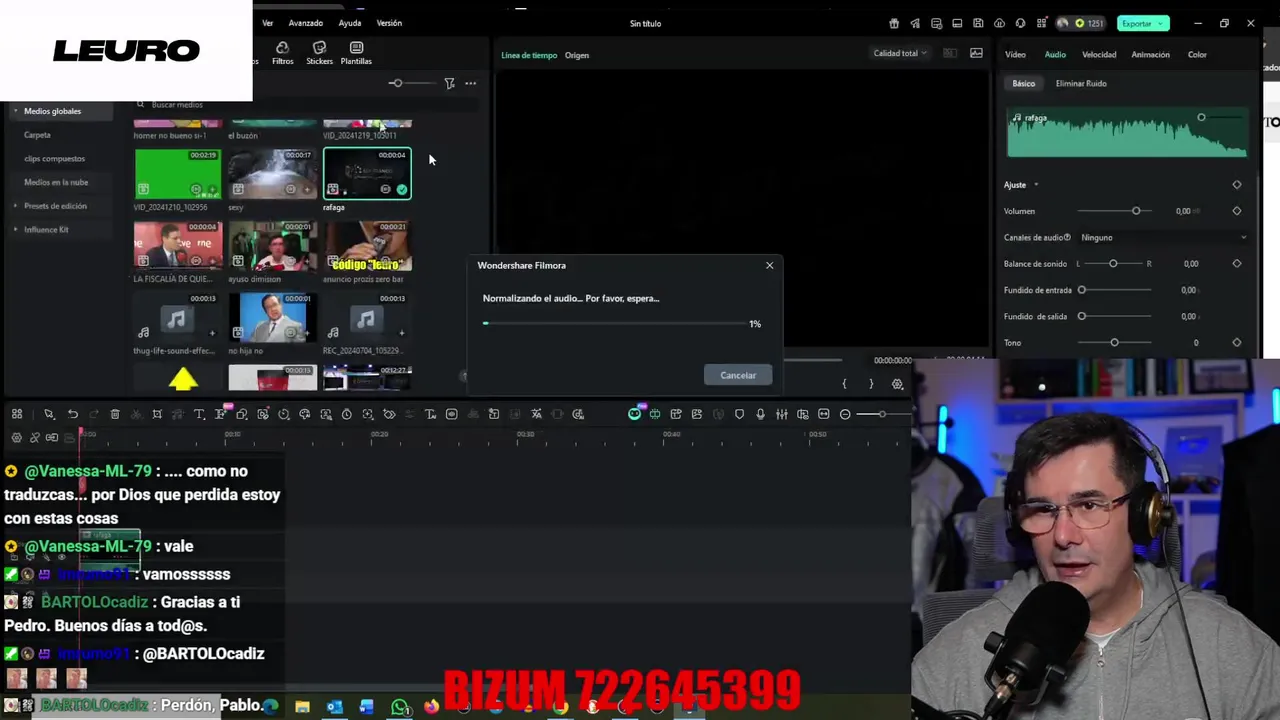Click the green AI copilot icon in timeline toolbar

pyautogui.click(x=634, y=414)
